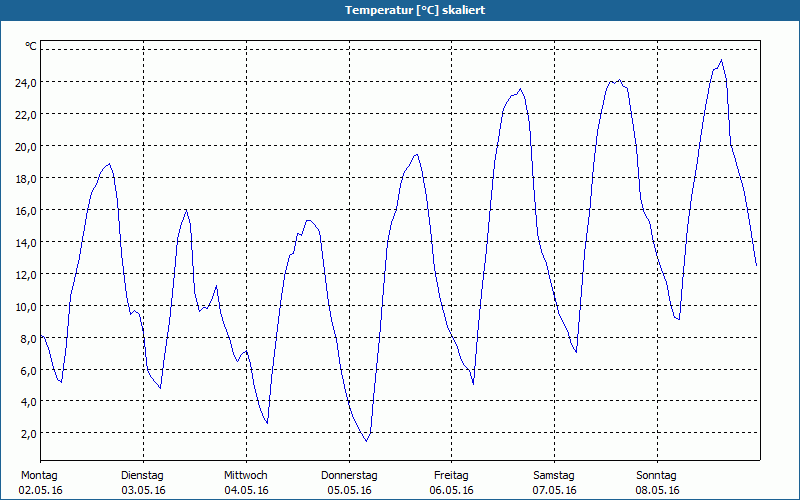Image resolution: width=800 pixels, height=500 pixels.
Task: Click the date '04.05.16'
Action: click(246, 490)
